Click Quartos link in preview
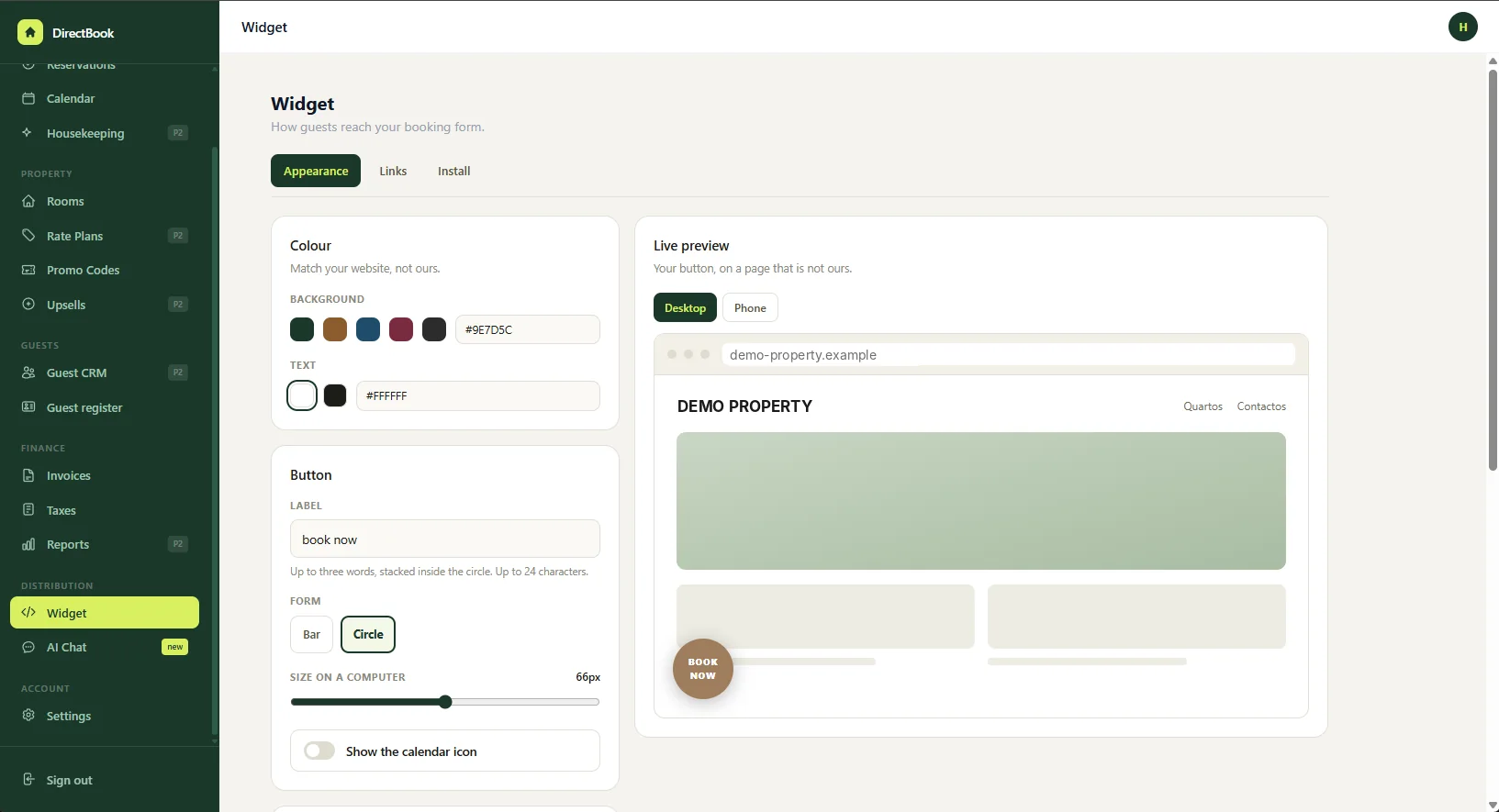This screenshot has width=1499, height=812. tap(1203, 406)
